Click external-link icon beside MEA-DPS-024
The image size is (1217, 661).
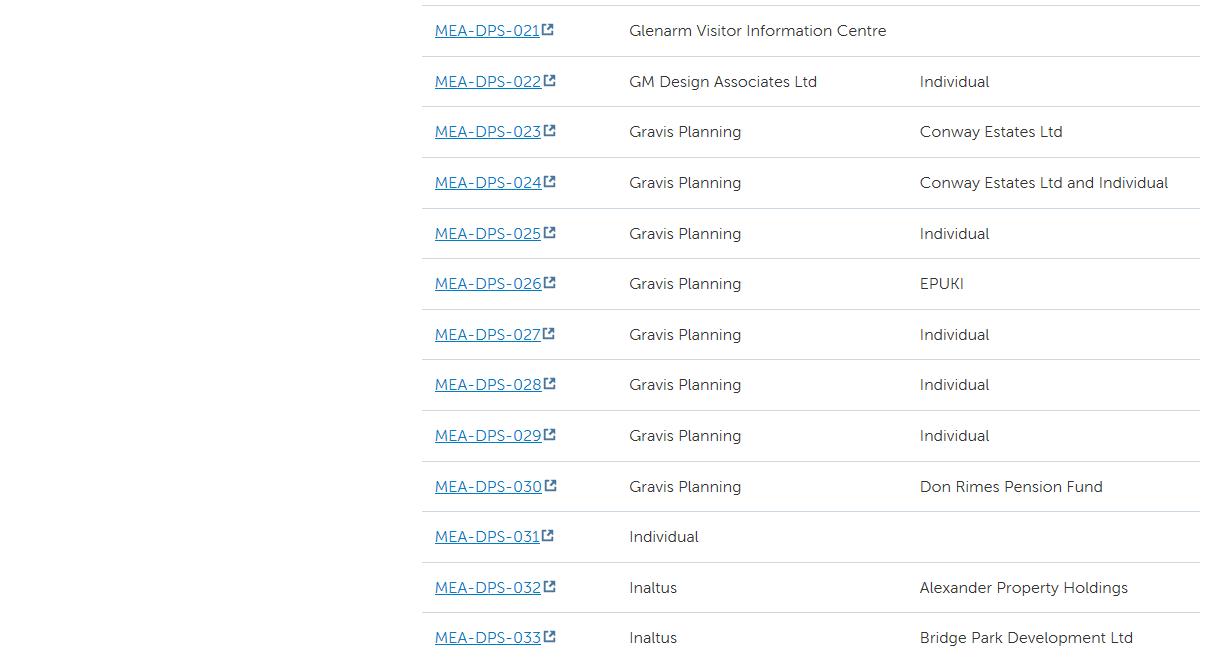550,182
